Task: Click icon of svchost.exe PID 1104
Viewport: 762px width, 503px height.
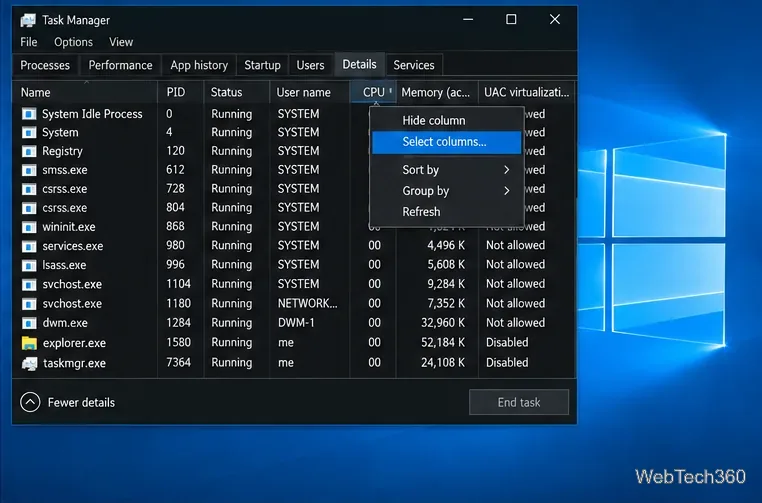Action: point(29,285)
